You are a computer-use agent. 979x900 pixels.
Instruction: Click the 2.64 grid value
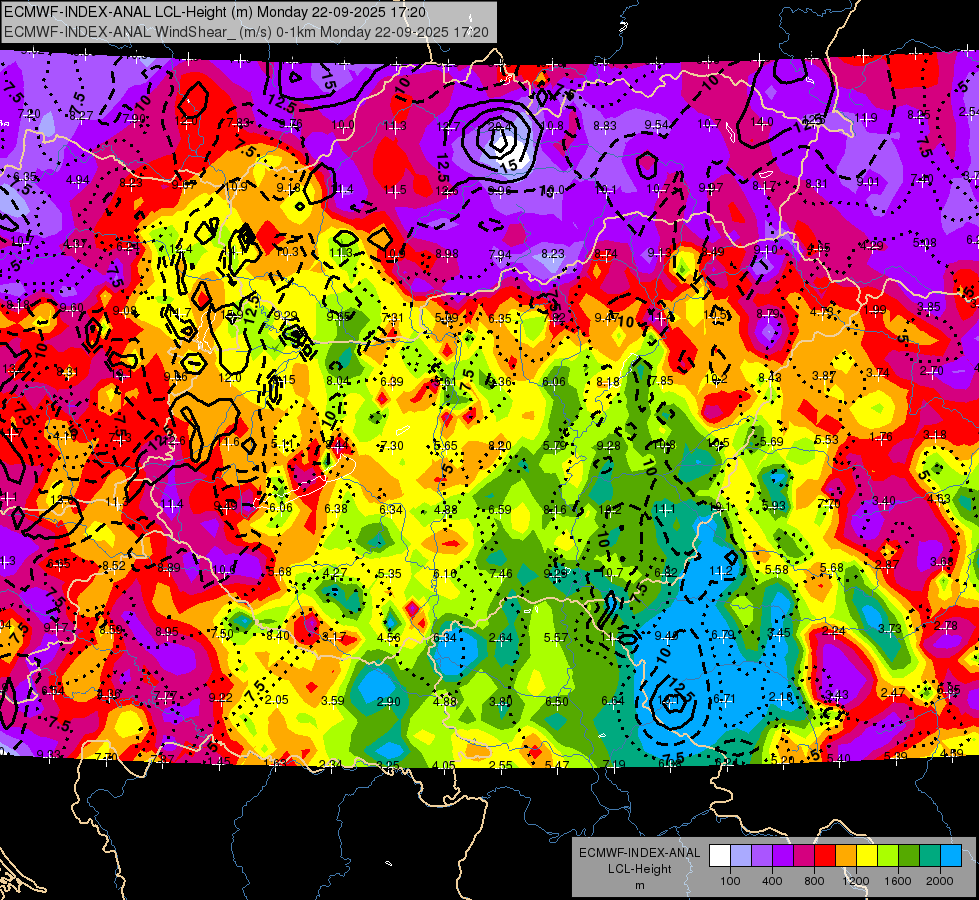[501, 638]
